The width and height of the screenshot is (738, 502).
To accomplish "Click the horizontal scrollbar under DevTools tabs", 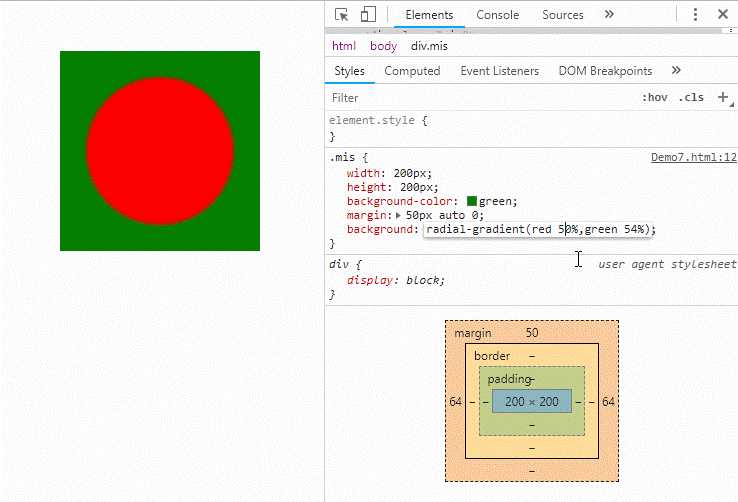I will pyautogui.click(x=523, y=31).
